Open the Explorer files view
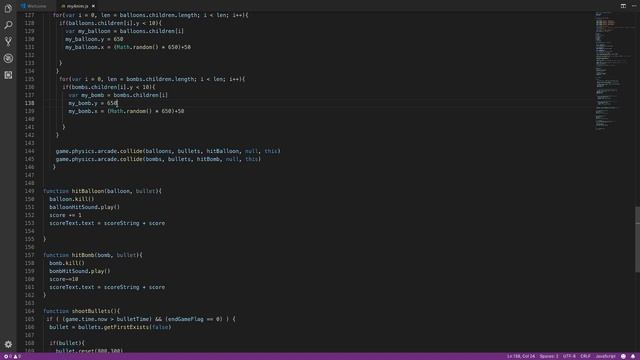640x360 pixels. point(8,9)
